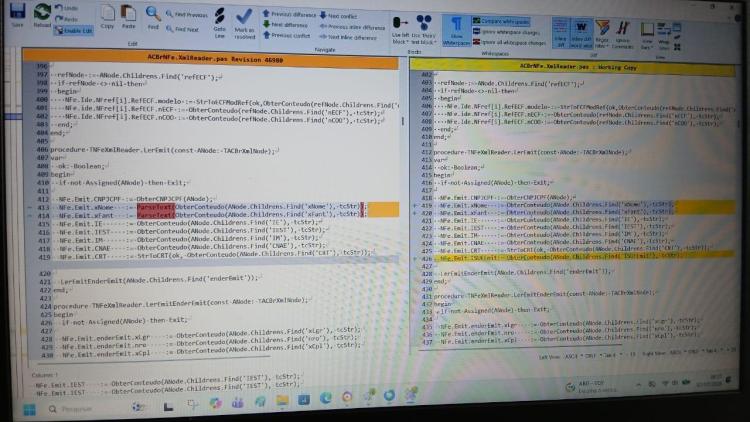Click left pane line 406 procedure LerEmit
This screenshot has height=422, width=750.
click(164, 150)
